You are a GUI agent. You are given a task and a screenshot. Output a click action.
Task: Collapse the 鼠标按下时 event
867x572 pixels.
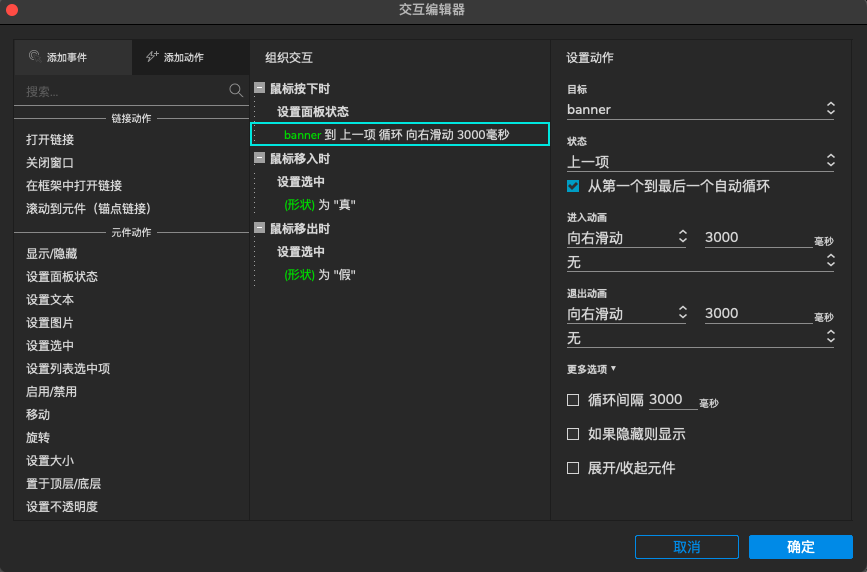tap(259, 87)
